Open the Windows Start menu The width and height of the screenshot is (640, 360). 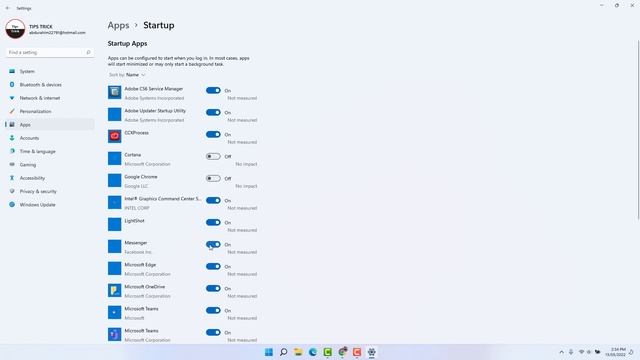pyautogui.click(x=269, y=352)
